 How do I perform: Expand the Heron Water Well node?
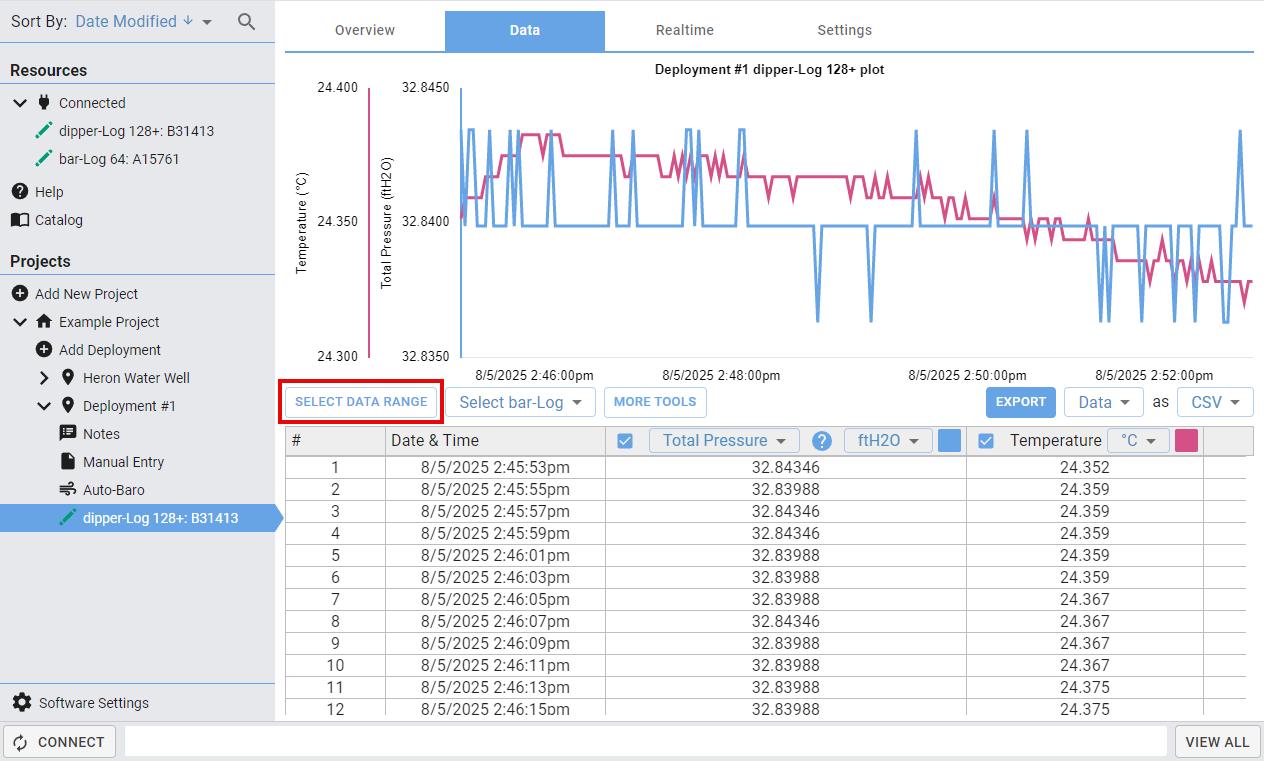point(44,377)
